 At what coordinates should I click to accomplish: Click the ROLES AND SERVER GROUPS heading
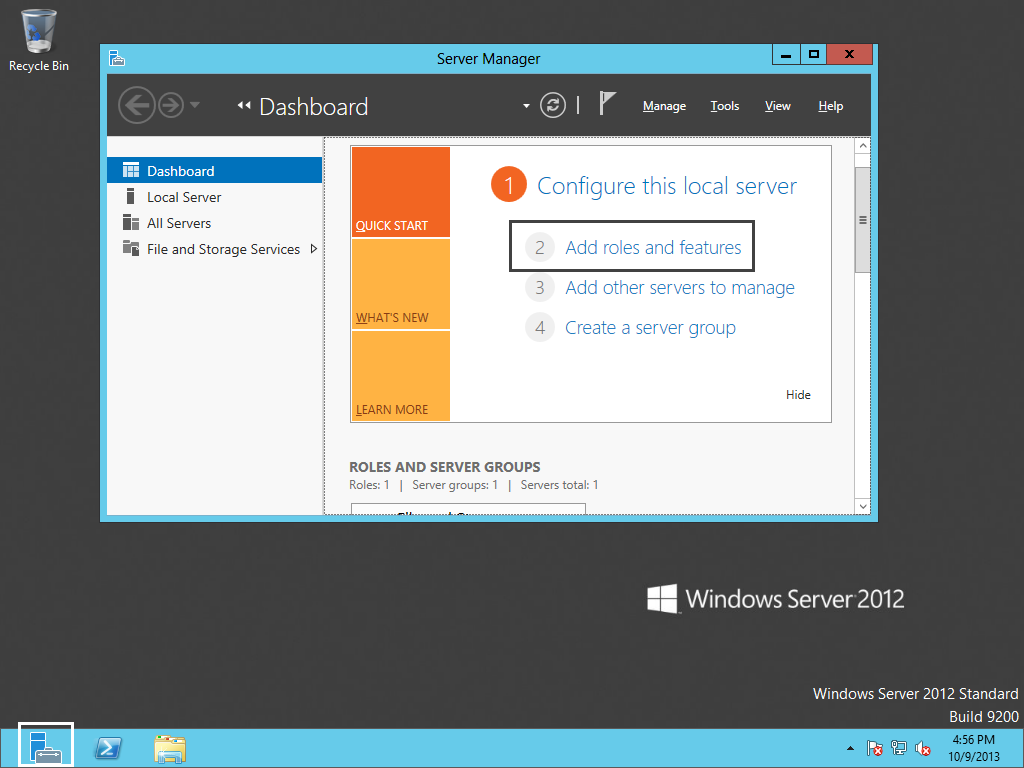click(x=445, y=467)
